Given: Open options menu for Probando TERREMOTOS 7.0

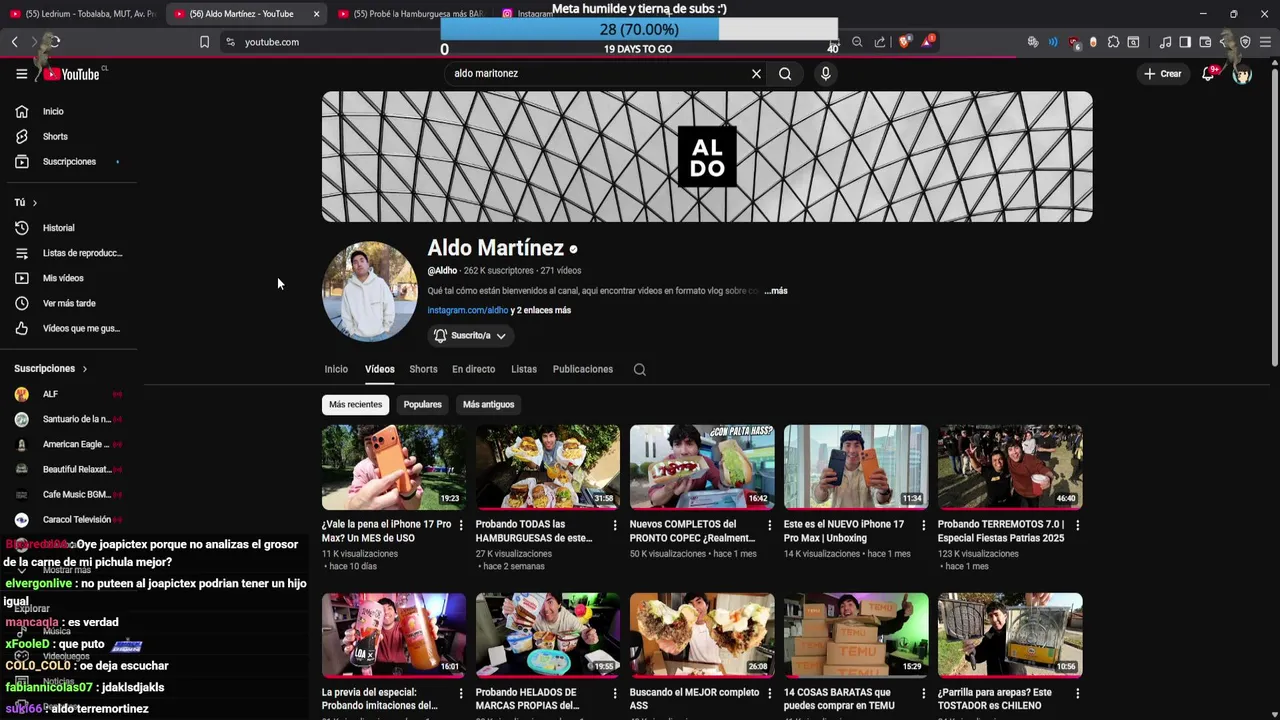Looking at the screenshot, I should [1077, 525].
